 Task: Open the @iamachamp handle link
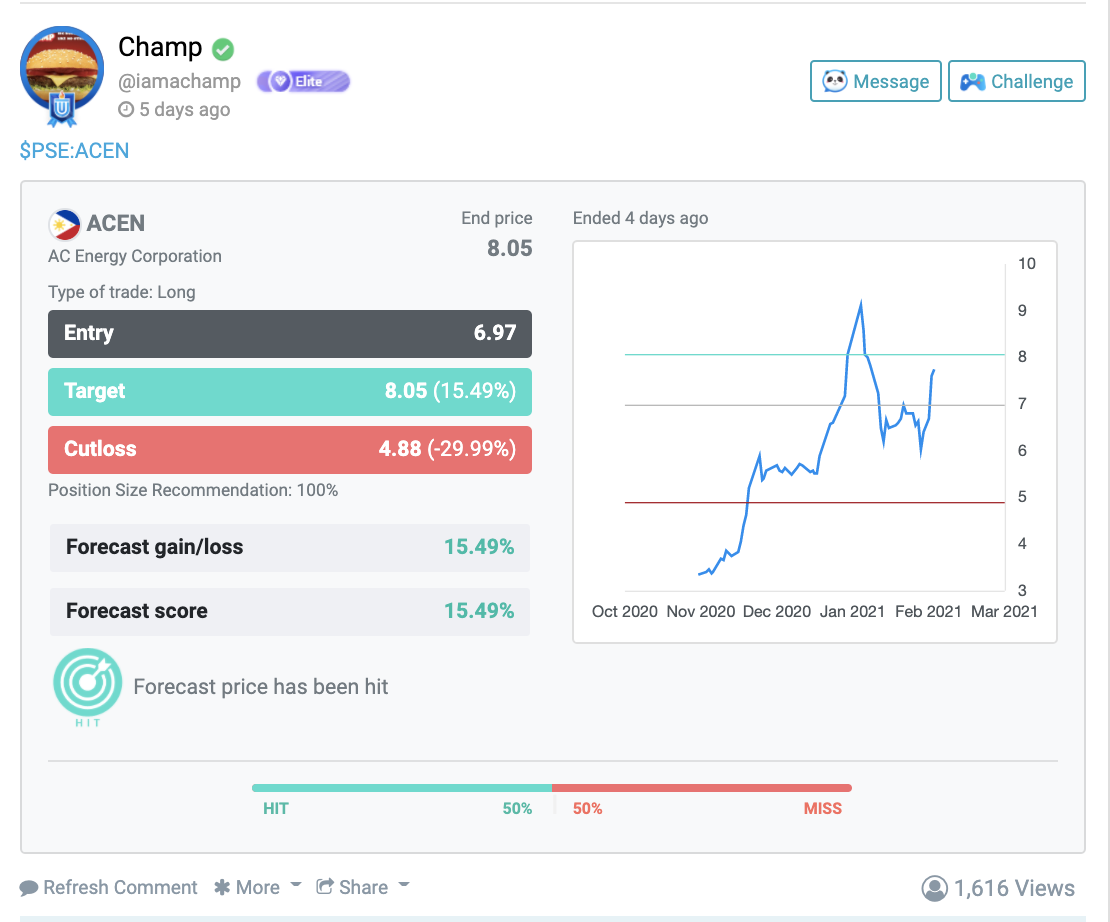[x=180, y=81]
